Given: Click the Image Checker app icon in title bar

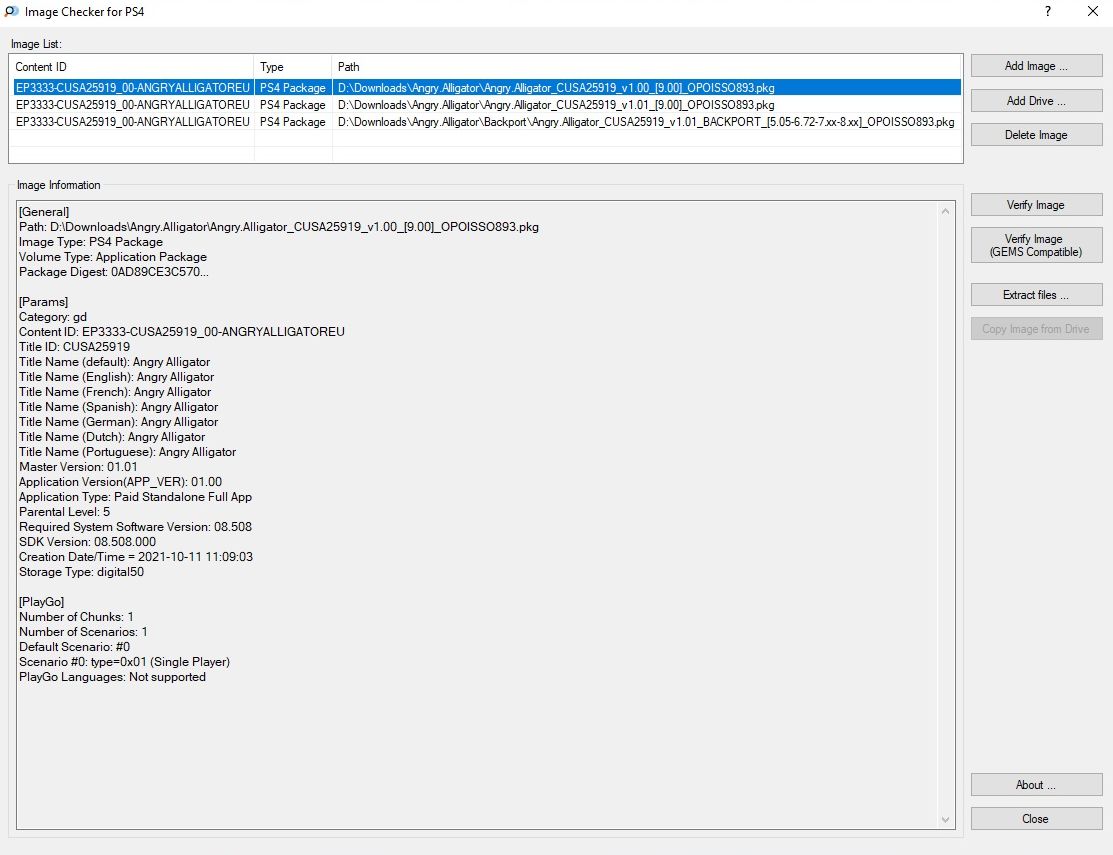Looking at the screenshot, I should [x=11, y=11].
